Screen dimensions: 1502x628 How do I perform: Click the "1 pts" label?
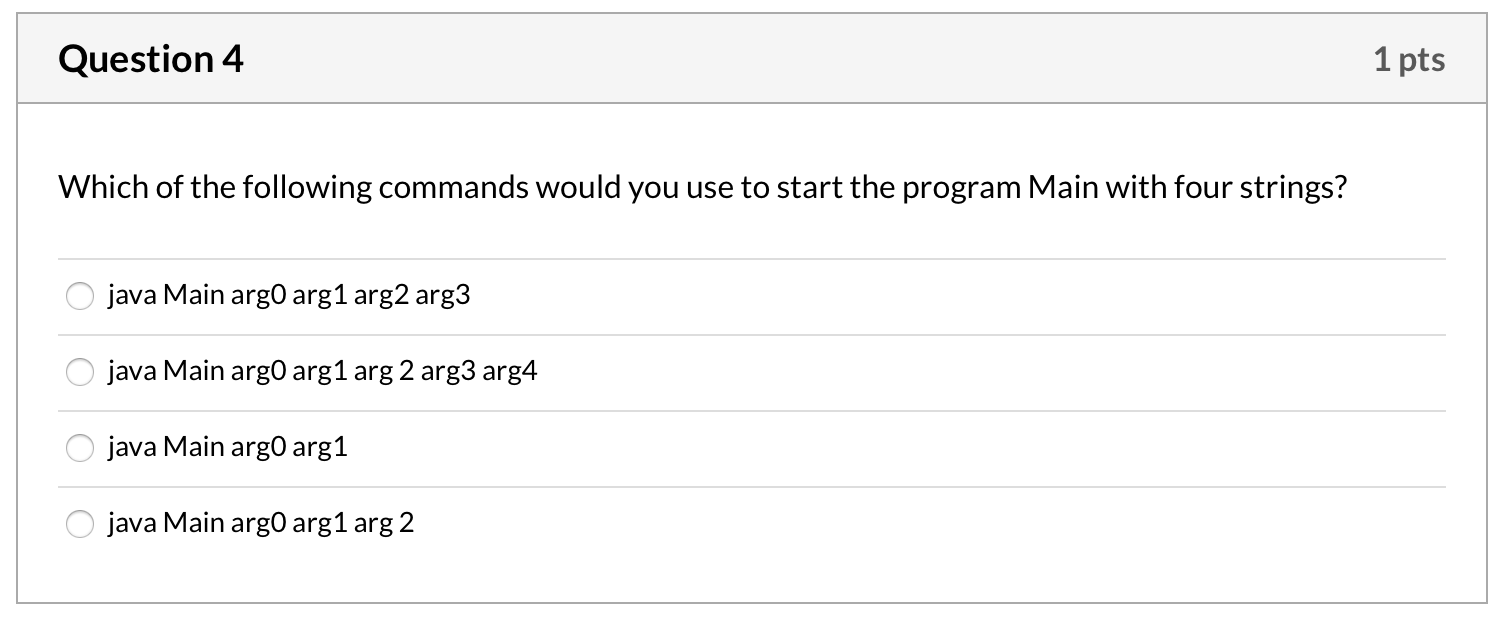(x=1412, y=59)
